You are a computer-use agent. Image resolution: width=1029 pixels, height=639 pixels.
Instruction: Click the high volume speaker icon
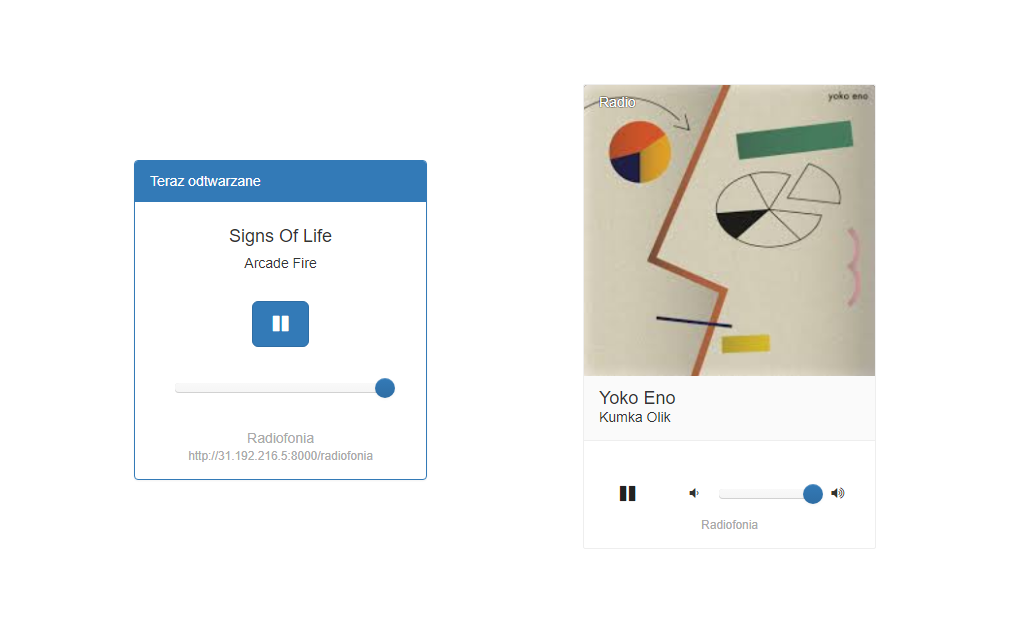click(837, 493)
